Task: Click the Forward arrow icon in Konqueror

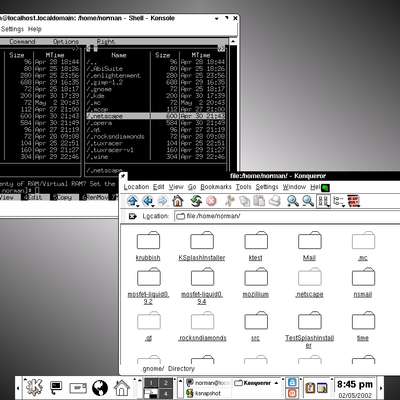Action: [162, 201]
